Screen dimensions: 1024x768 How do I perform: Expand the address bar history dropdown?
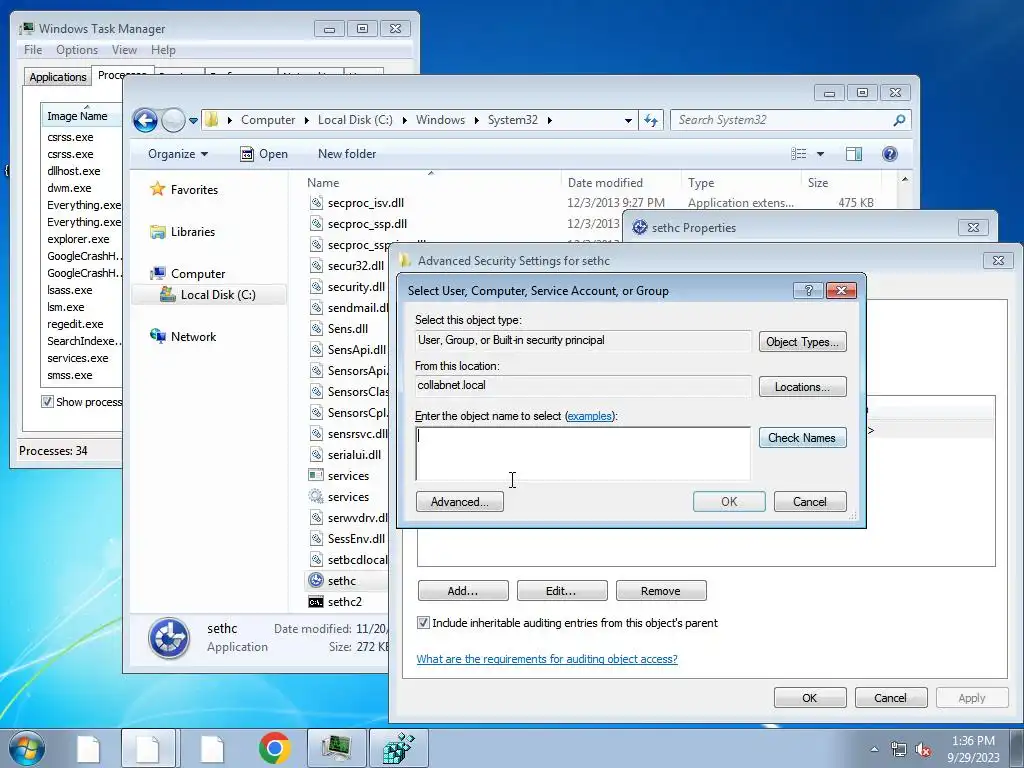(628, 121)
